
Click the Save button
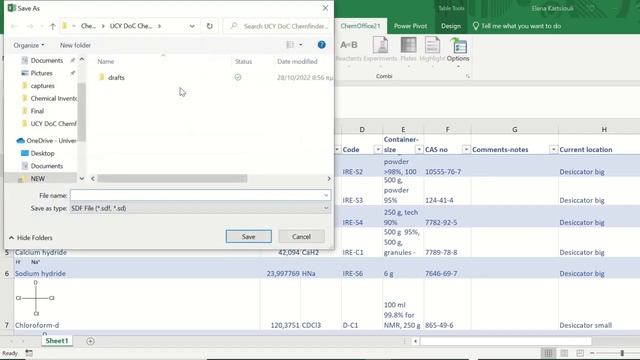click(x=249, y=237)
